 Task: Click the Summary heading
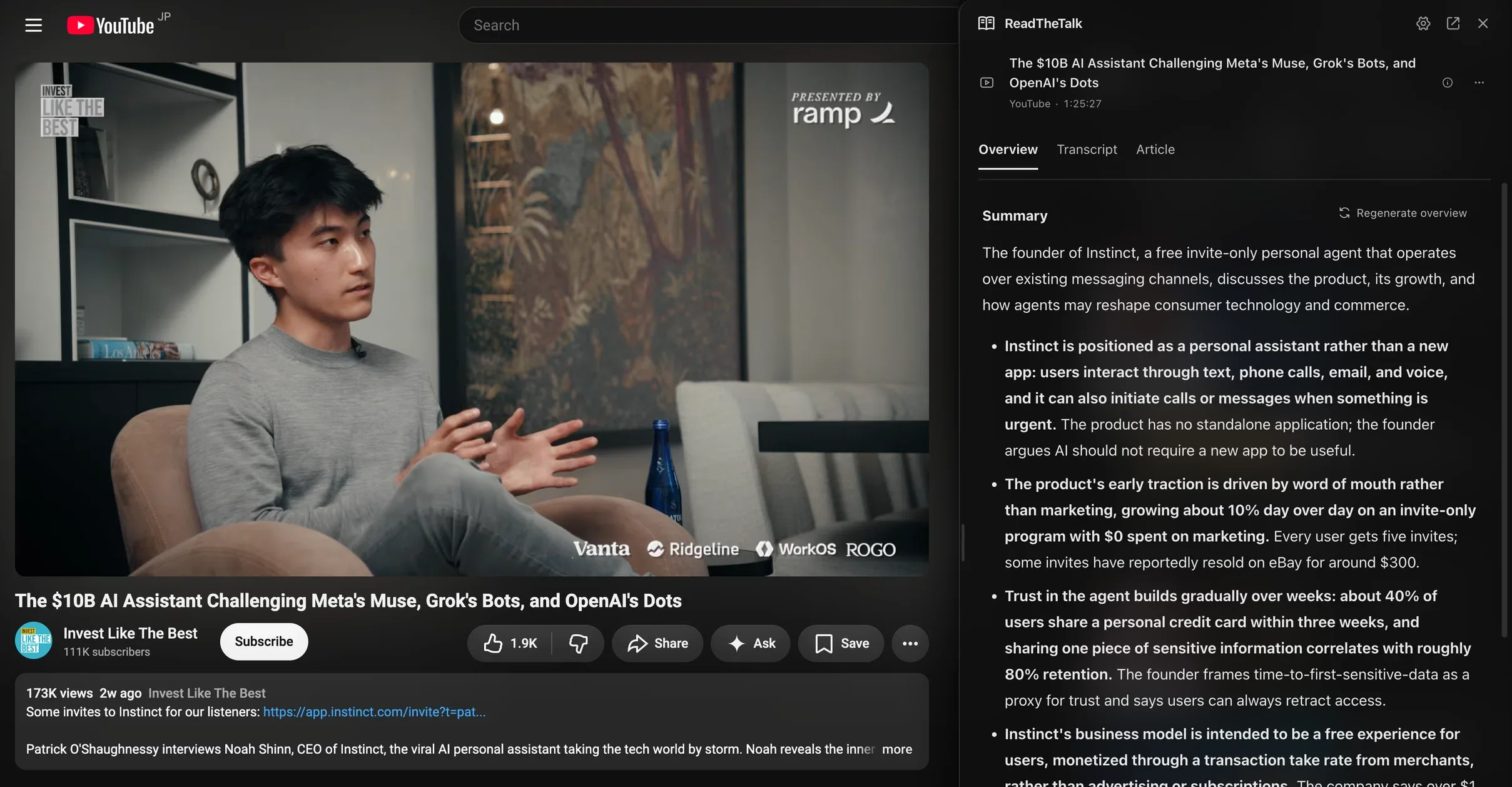[x=1015, y=216]
